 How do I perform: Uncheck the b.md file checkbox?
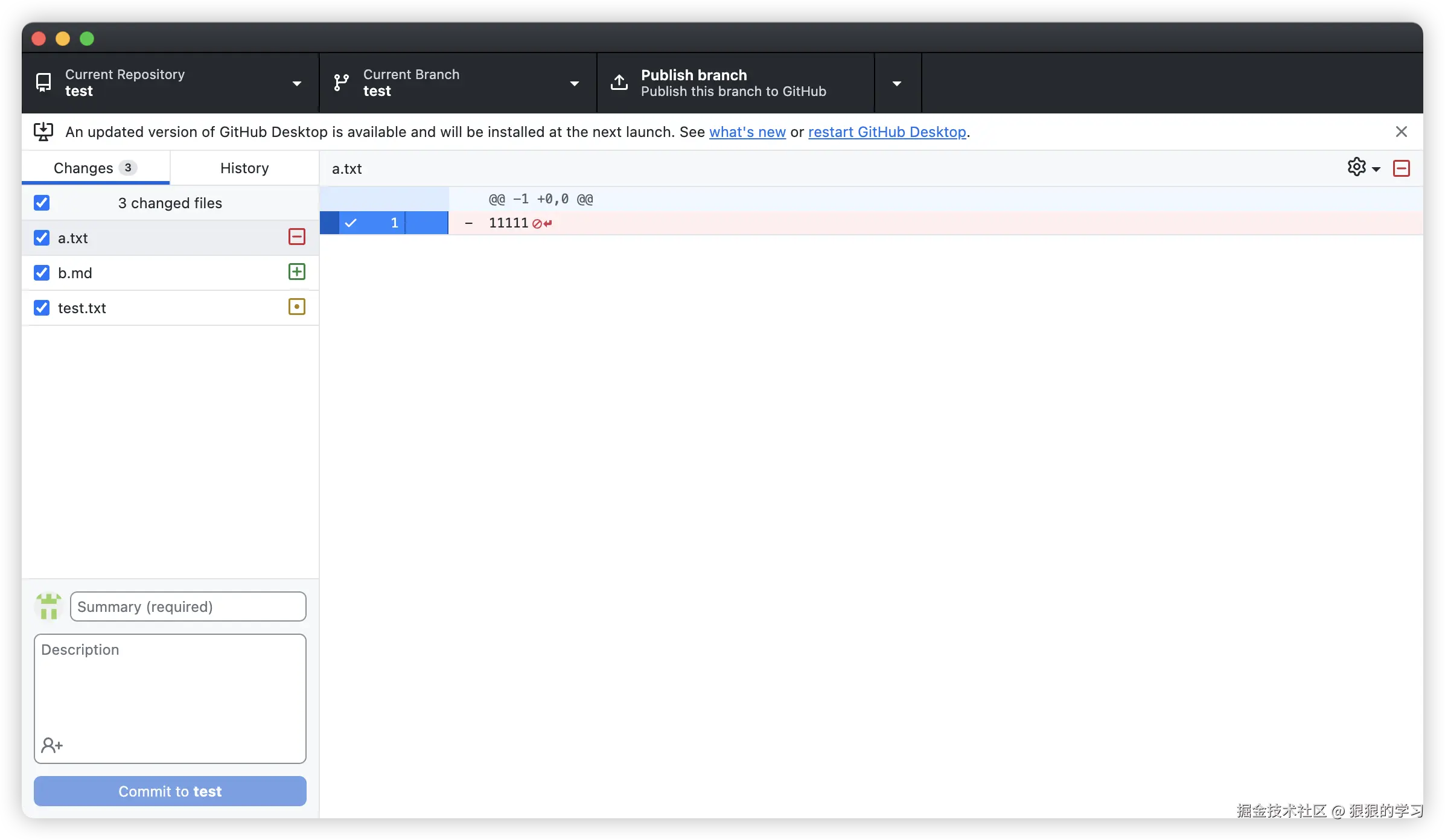pyautogui.click(x=42, y=273)
